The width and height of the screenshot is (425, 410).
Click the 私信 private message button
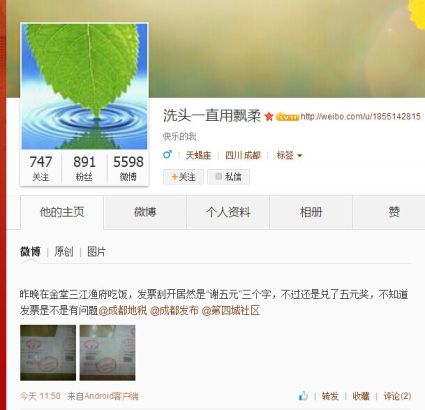click(228, 177)
